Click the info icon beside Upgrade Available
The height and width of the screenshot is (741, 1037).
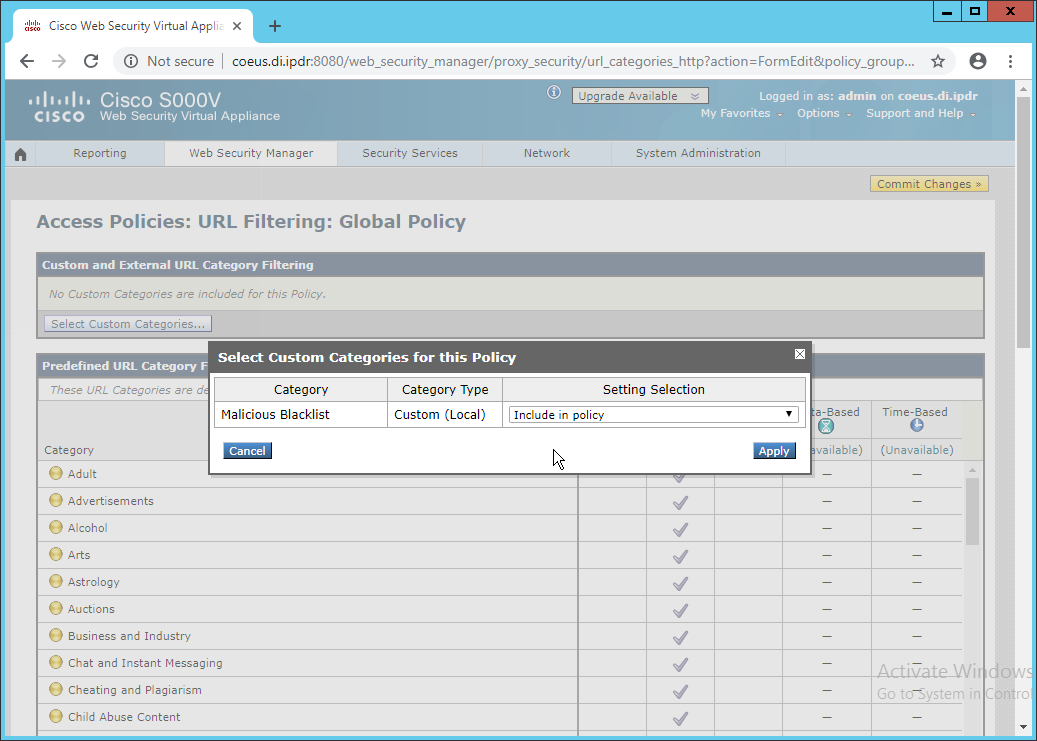[554, 93]
